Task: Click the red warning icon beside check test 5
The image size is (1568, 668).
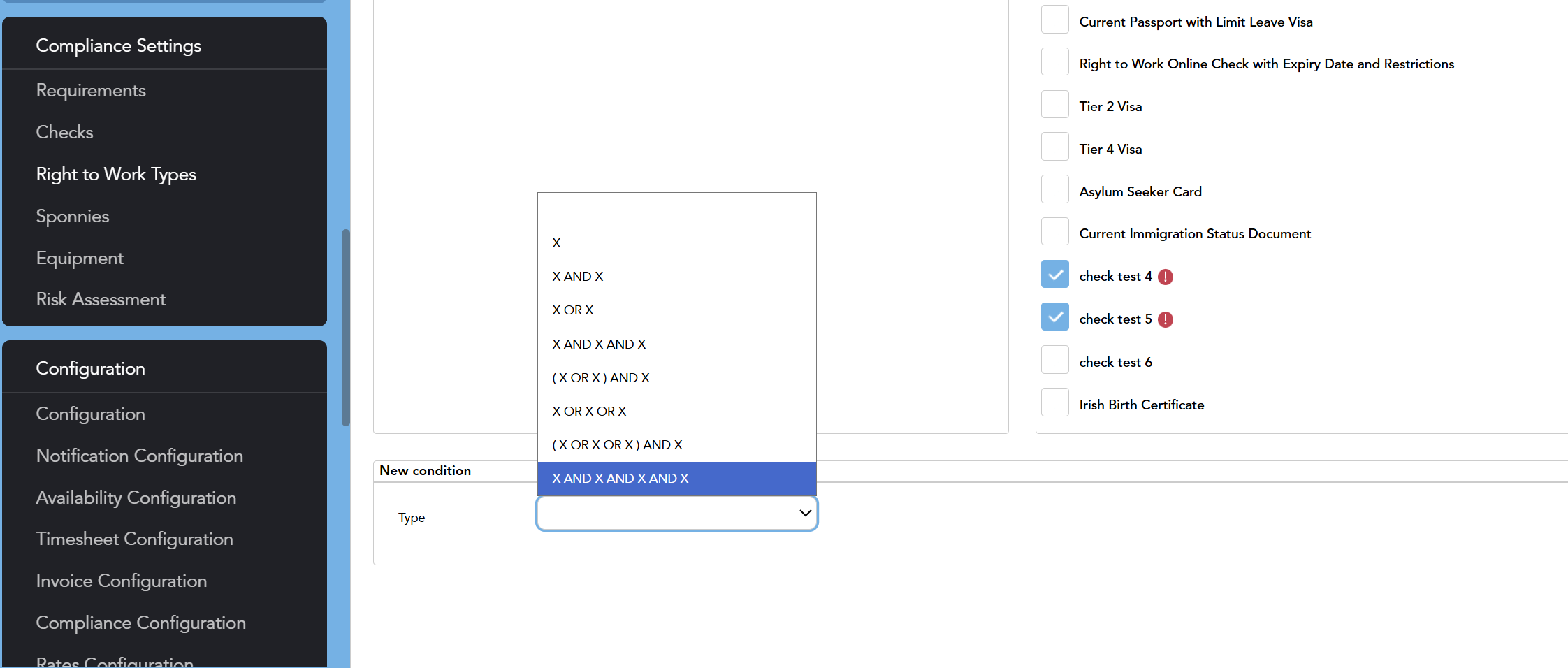Action: coord(1165,320)
